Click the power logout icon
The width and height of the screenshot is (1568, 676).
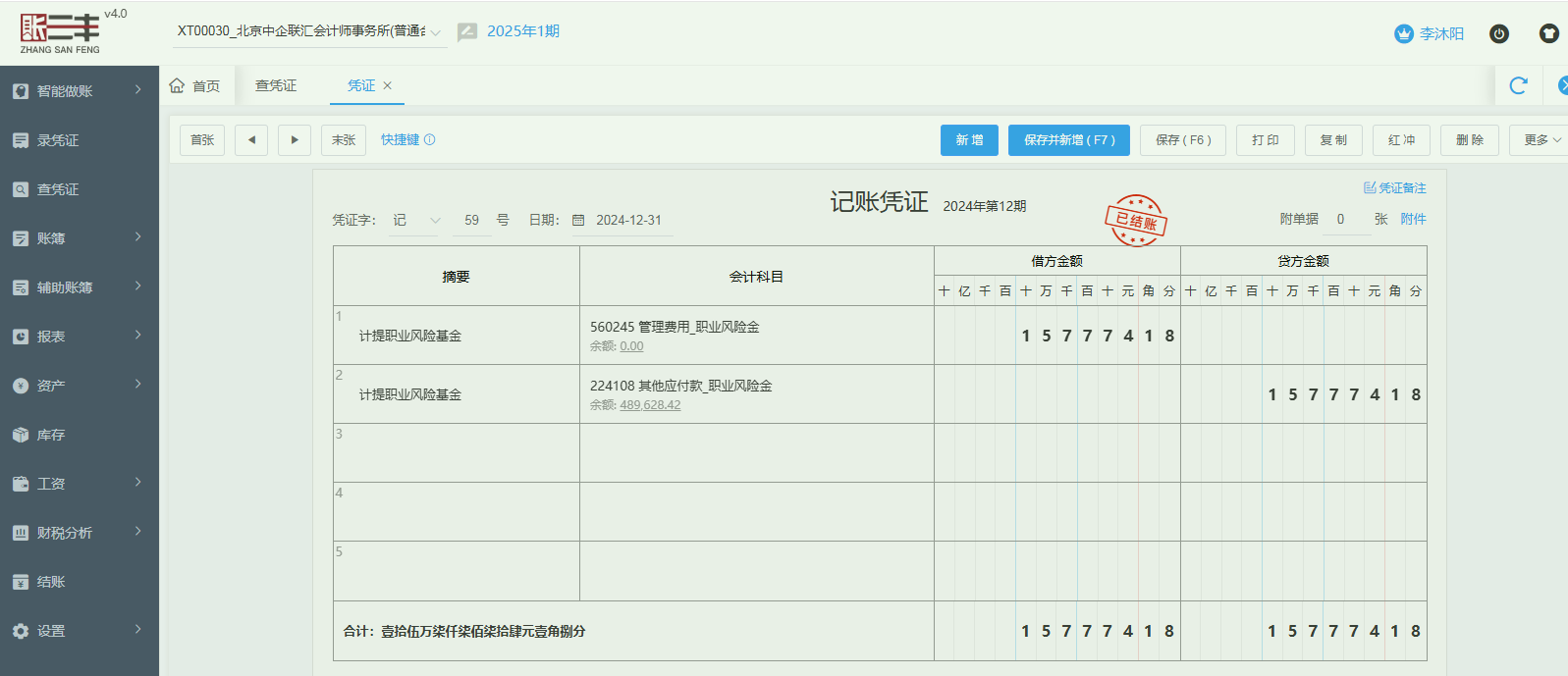pyautogui.click(x=1499, y=33)
